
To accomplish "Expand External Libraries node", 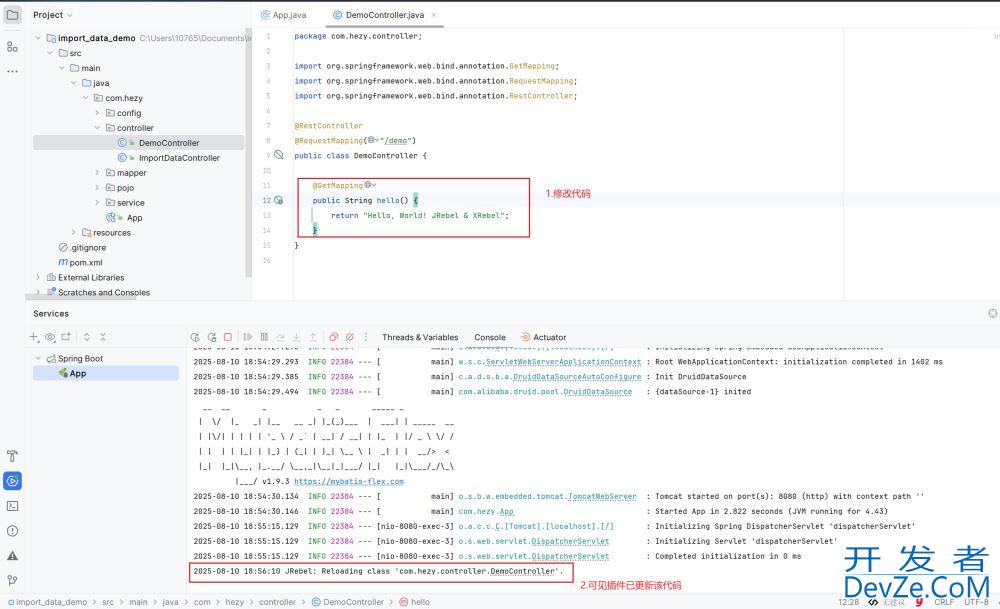I will point(38,277).
